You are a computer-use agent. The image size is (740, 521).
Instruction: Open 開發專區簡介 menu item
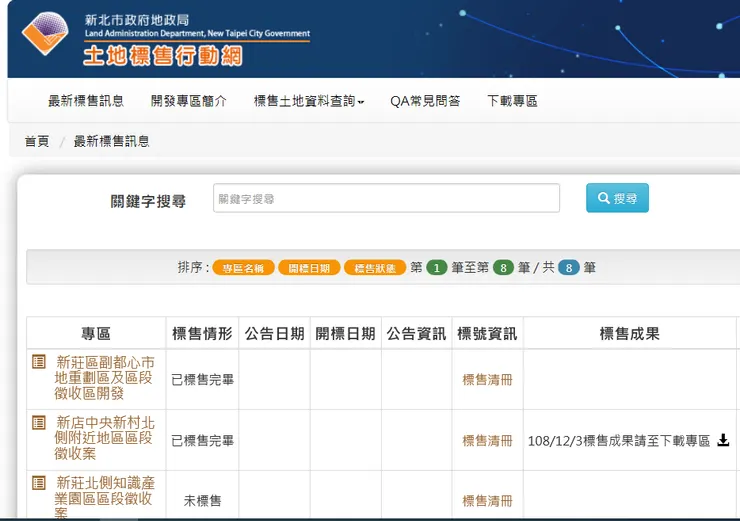(x=189, y=101)
